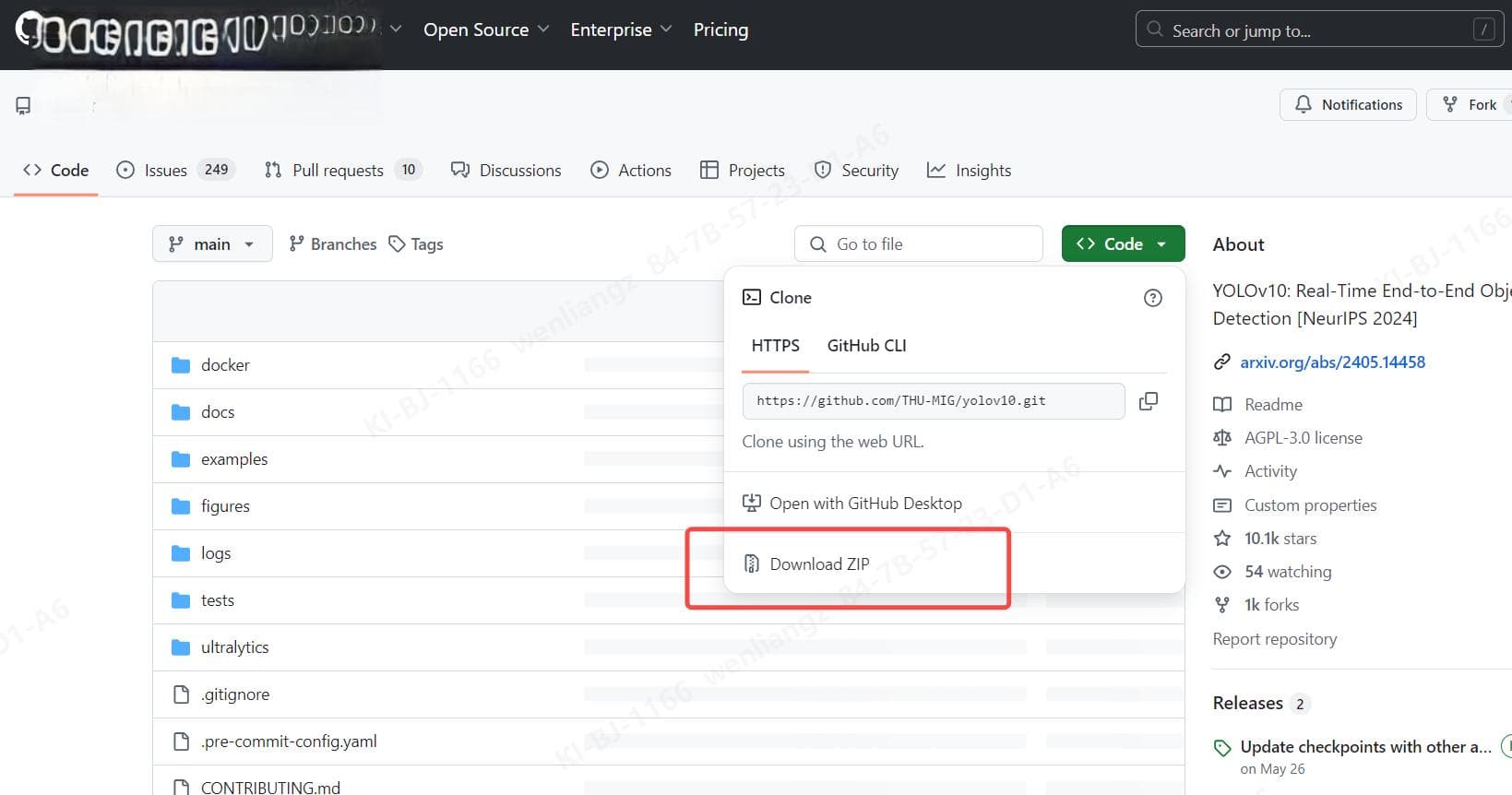Choose Open with GitHub Desktop
Image resolution: width=1512 pixels, height=795 pixels.
(x=865, y=503)
